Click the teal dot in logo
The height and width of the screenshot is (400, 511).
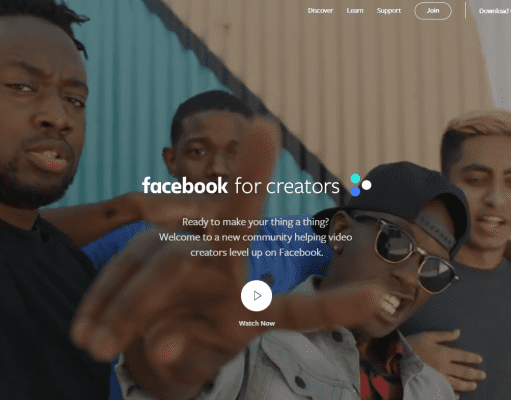pyautogui.click(x=355, y=178)
